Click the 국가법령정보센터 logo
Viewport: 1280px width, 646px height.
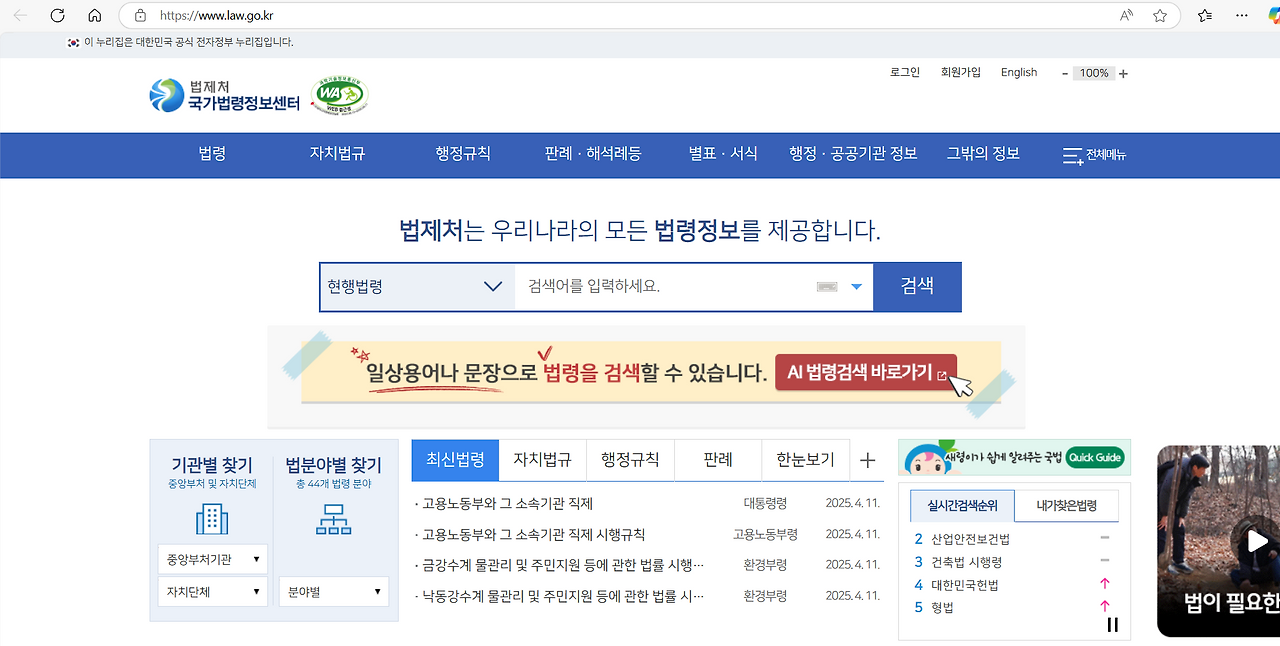coord(225,95)
